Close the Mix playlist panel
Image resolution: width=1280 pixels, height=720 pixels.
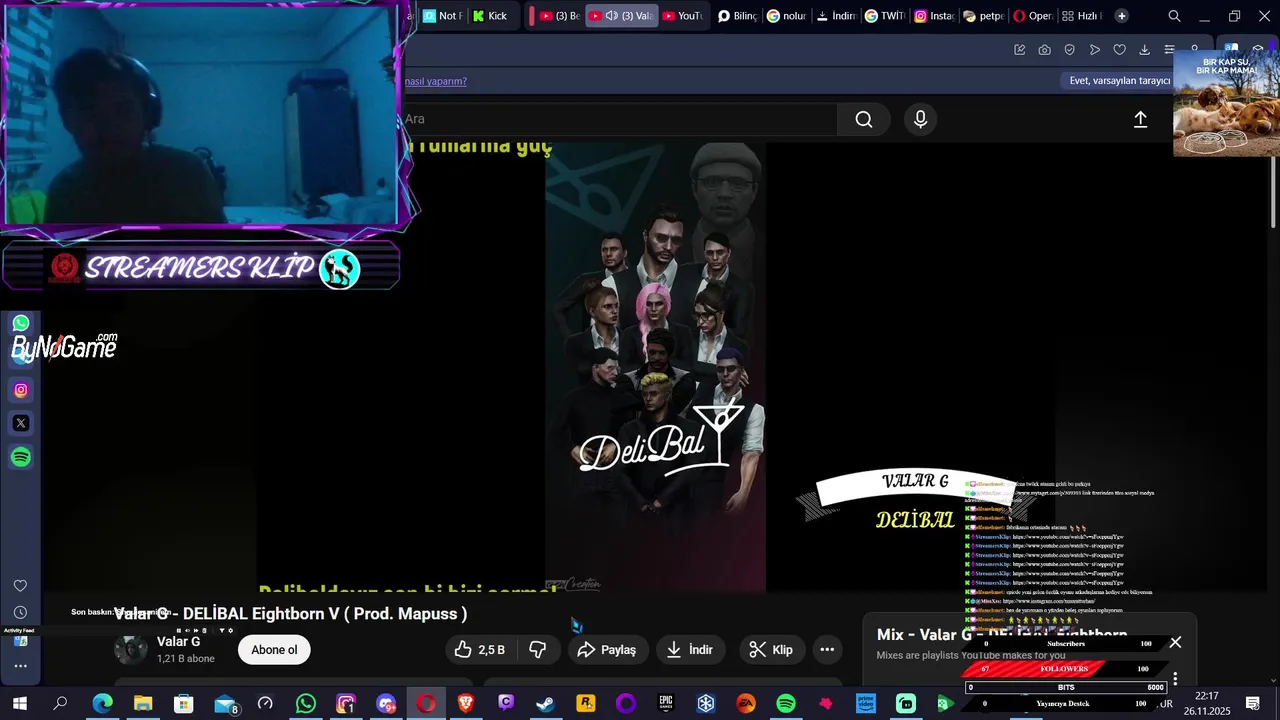pos(1175,642)
